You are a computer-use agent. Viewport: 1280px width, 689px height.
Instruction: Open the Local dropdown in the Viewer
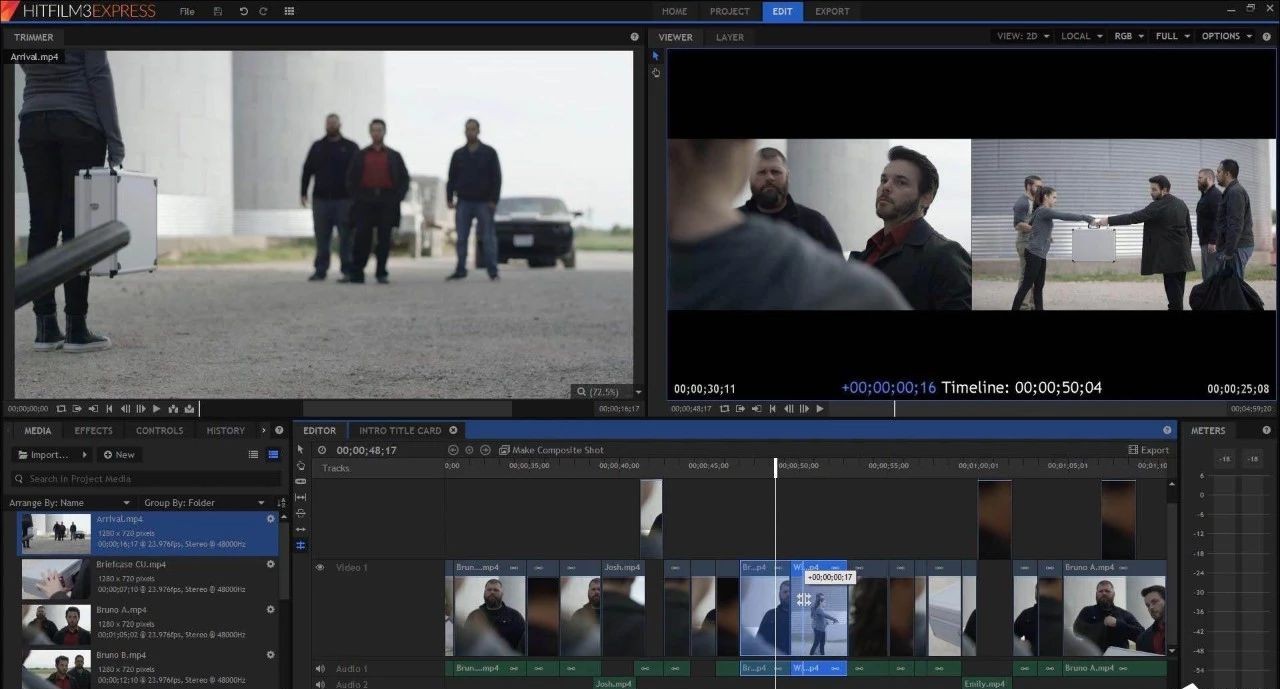[x=1082, y=36]
